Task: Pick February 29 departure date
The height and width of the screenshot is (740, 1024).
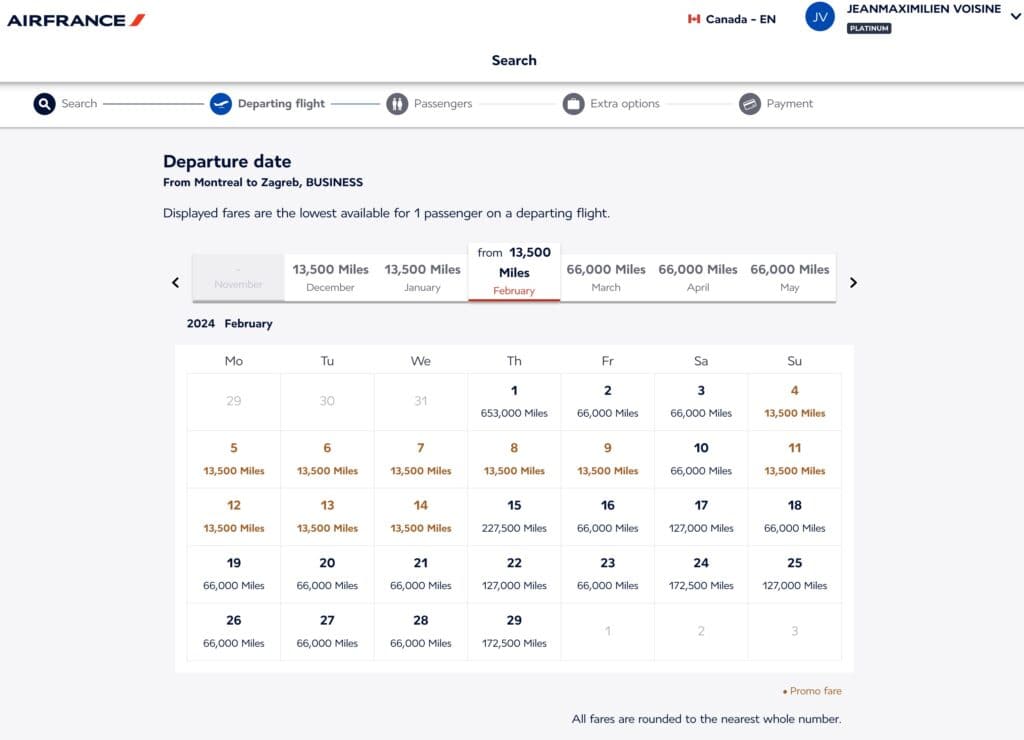Action: (514, 631)
